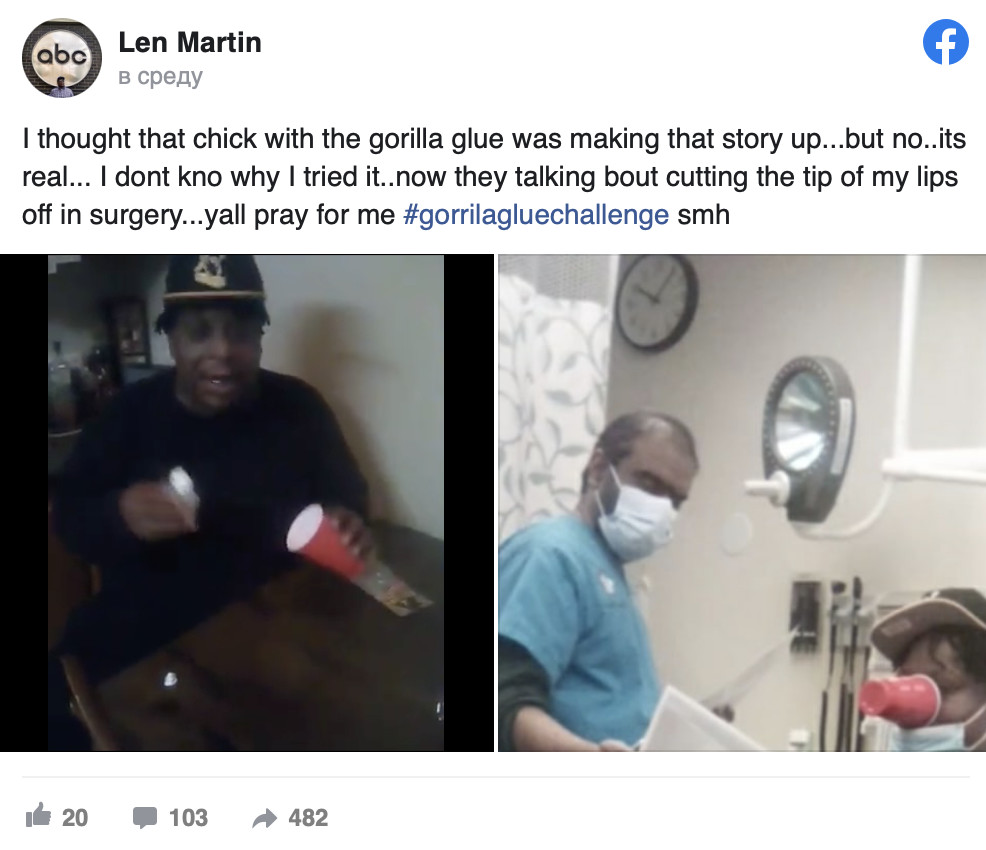Screen dimensions: 986x850
Task: Open right photo of the hospital room
Action: click(x=742, y=503)
